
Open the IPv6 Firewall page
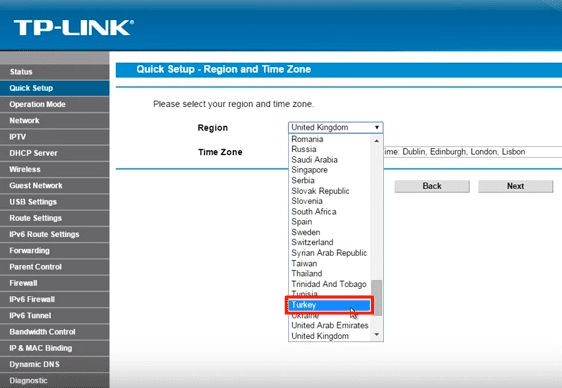coord(54,299)
